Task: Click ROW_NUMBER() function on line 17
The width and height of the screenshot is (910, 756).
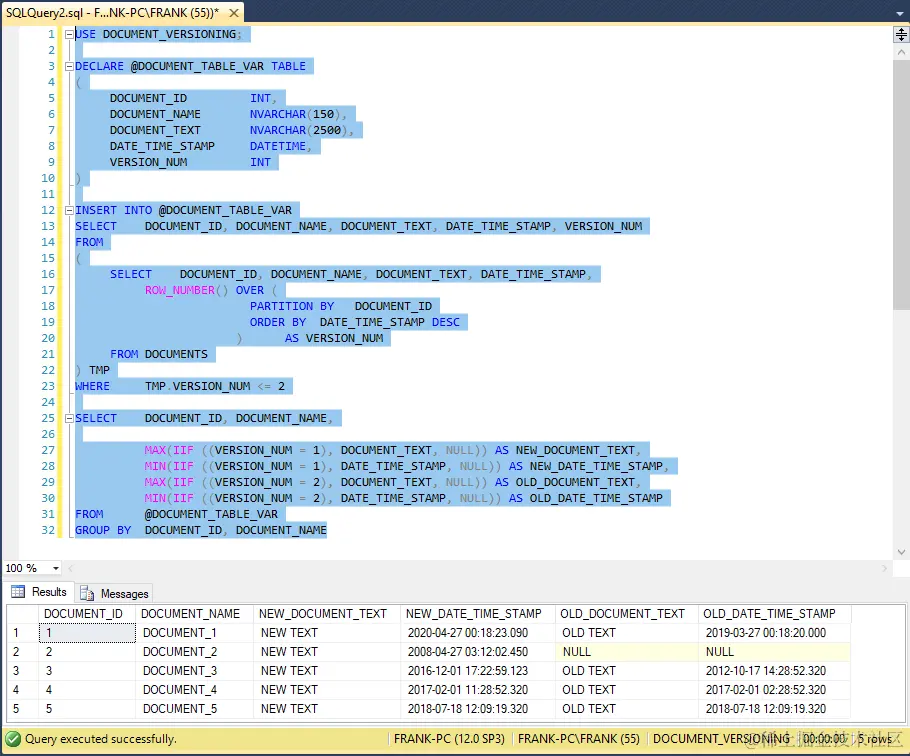Action: 186,290
